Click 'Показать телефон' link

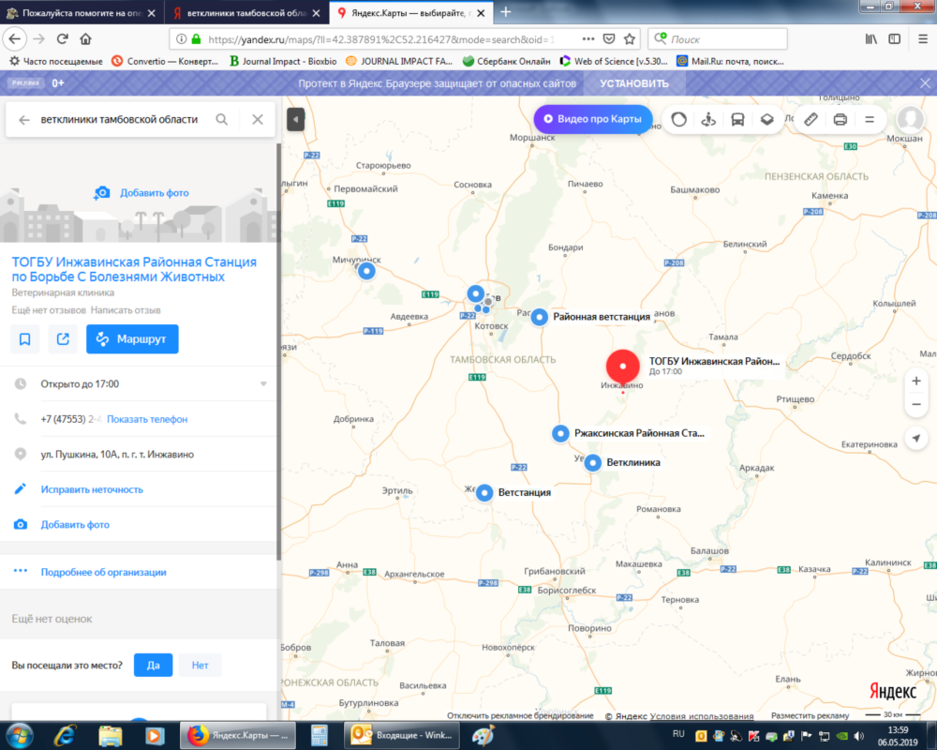point(147,419)
